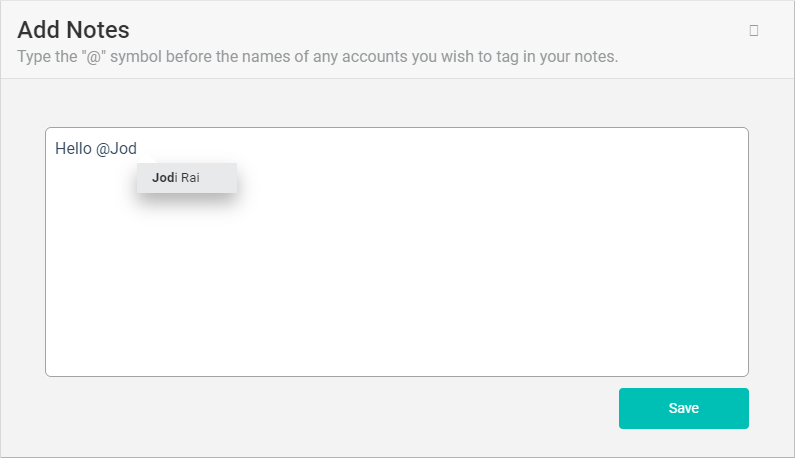Image resolution: width=795 pixels, height=458 pixels.
Task: Click the "@" character in the typed note
Action: 102,149
